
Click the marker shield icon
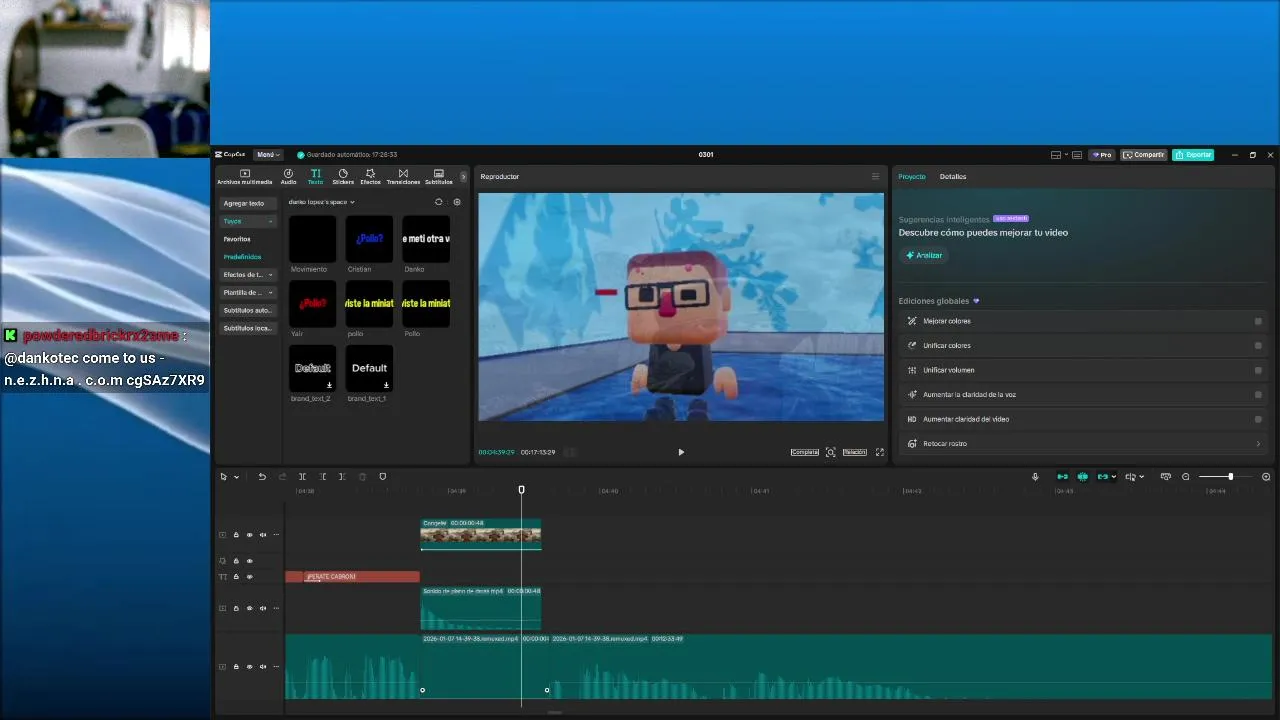(382, 477)
